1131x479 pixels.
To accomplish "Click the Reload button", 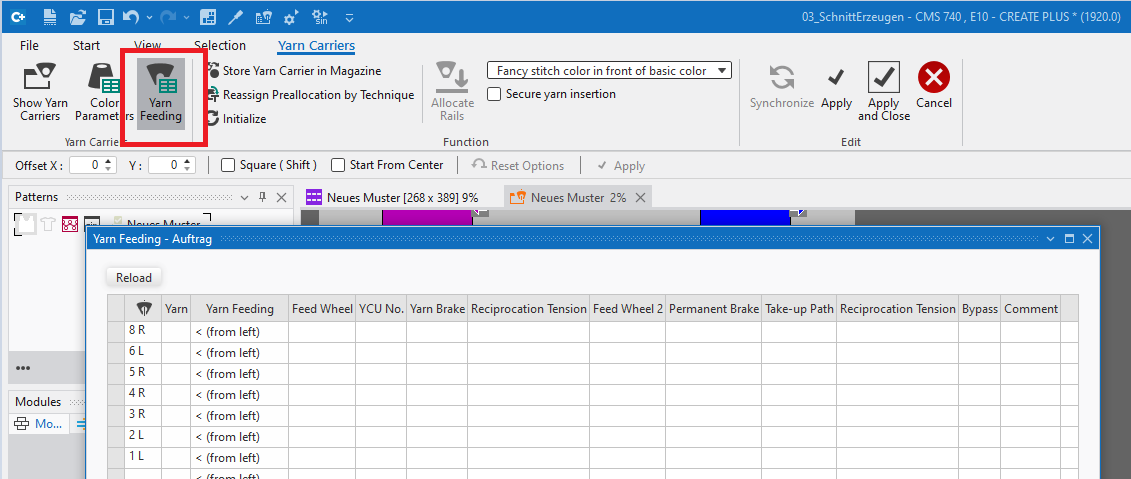I will tap(134, 278).
